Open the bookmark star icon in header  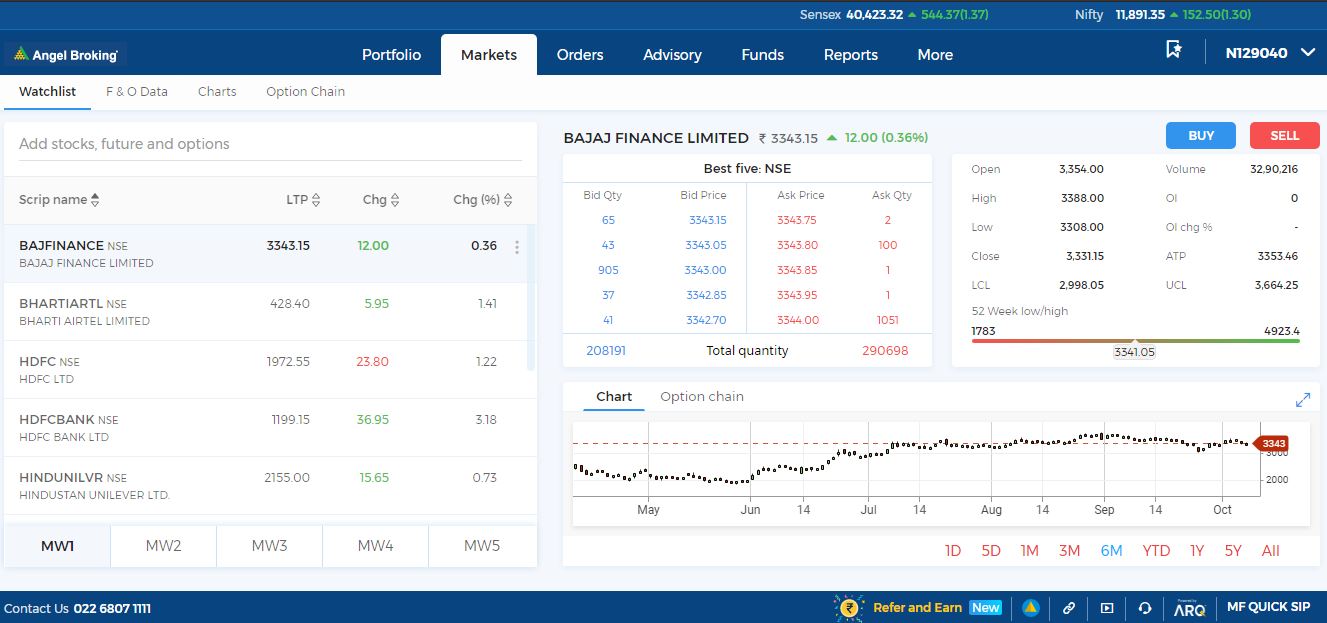click(x=1174, y=50)
